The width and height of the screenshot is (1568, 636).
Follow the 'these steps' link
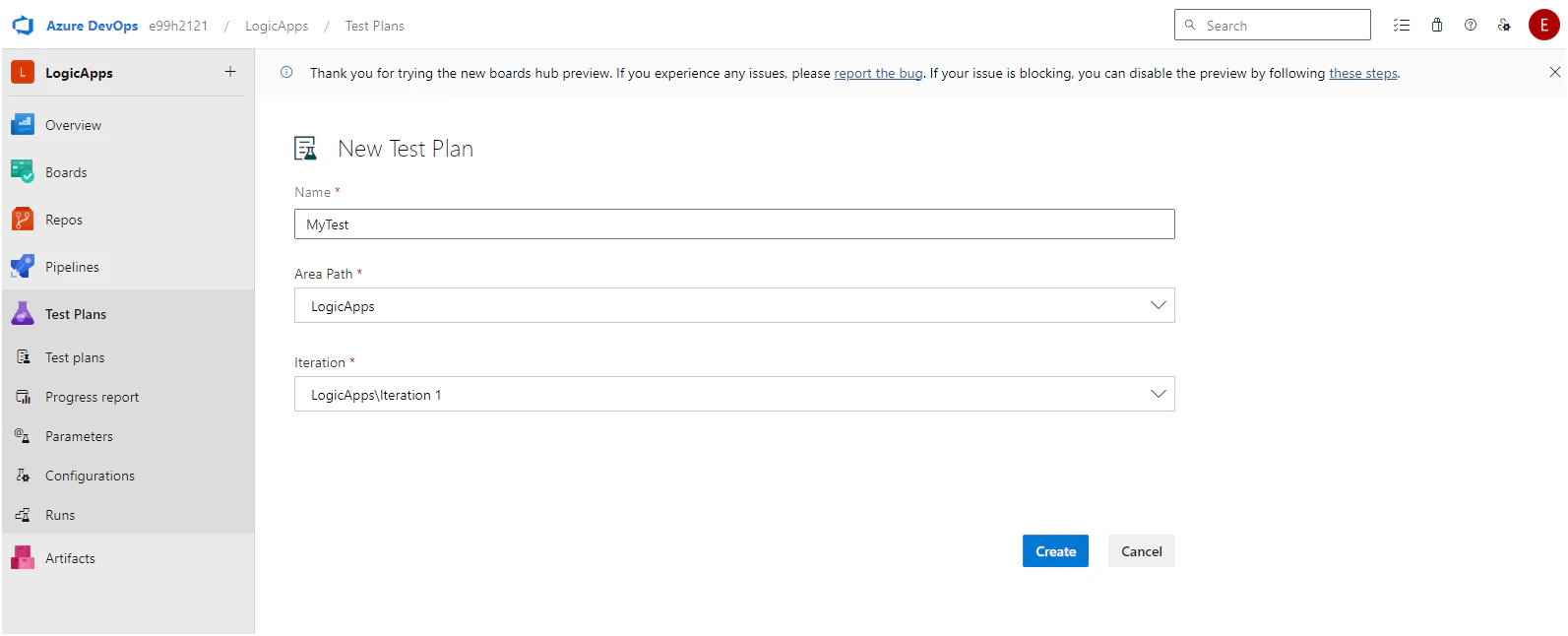[1363, 73]
